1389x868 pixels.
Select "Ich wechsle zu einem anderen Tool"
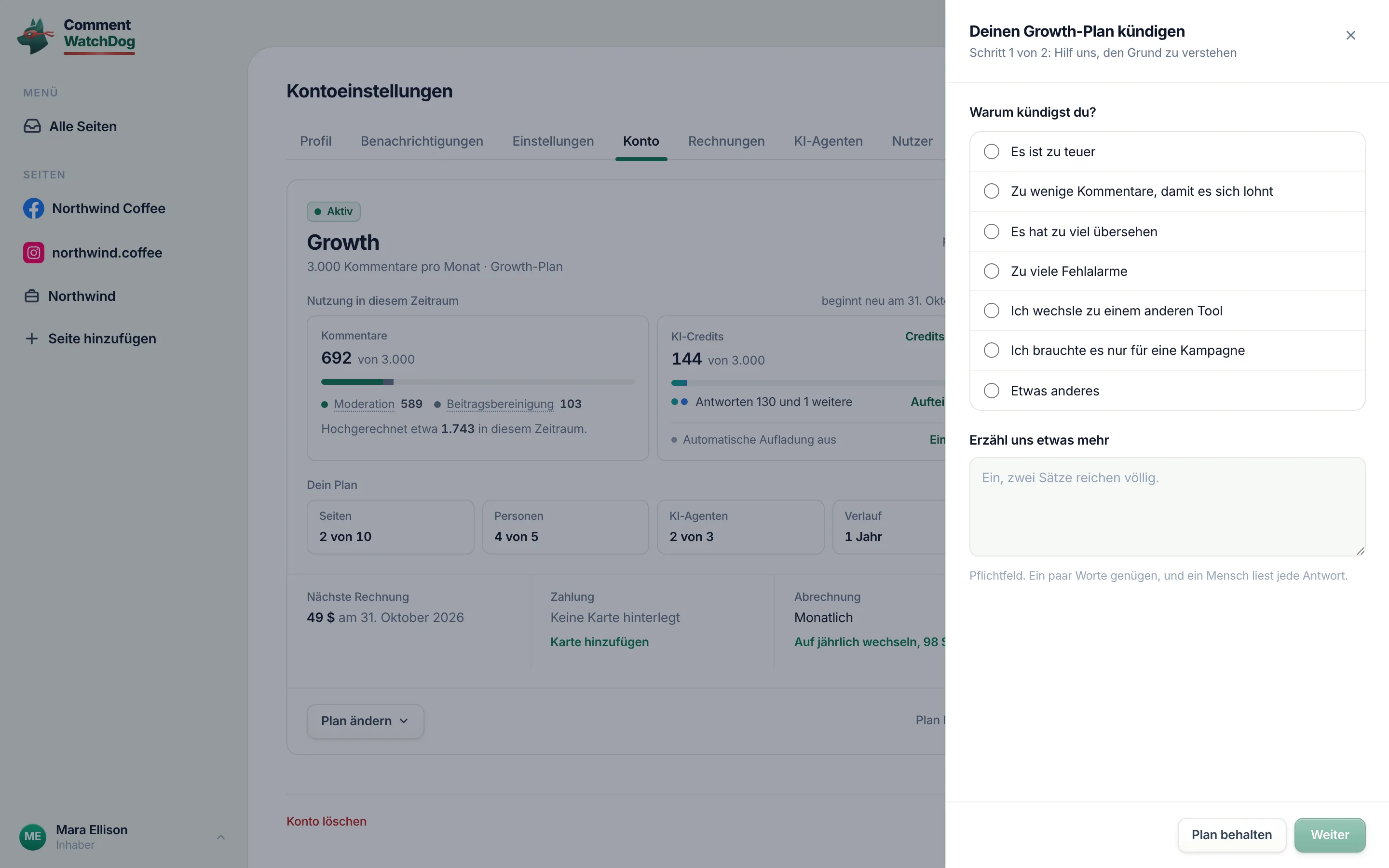point(1167,311)
